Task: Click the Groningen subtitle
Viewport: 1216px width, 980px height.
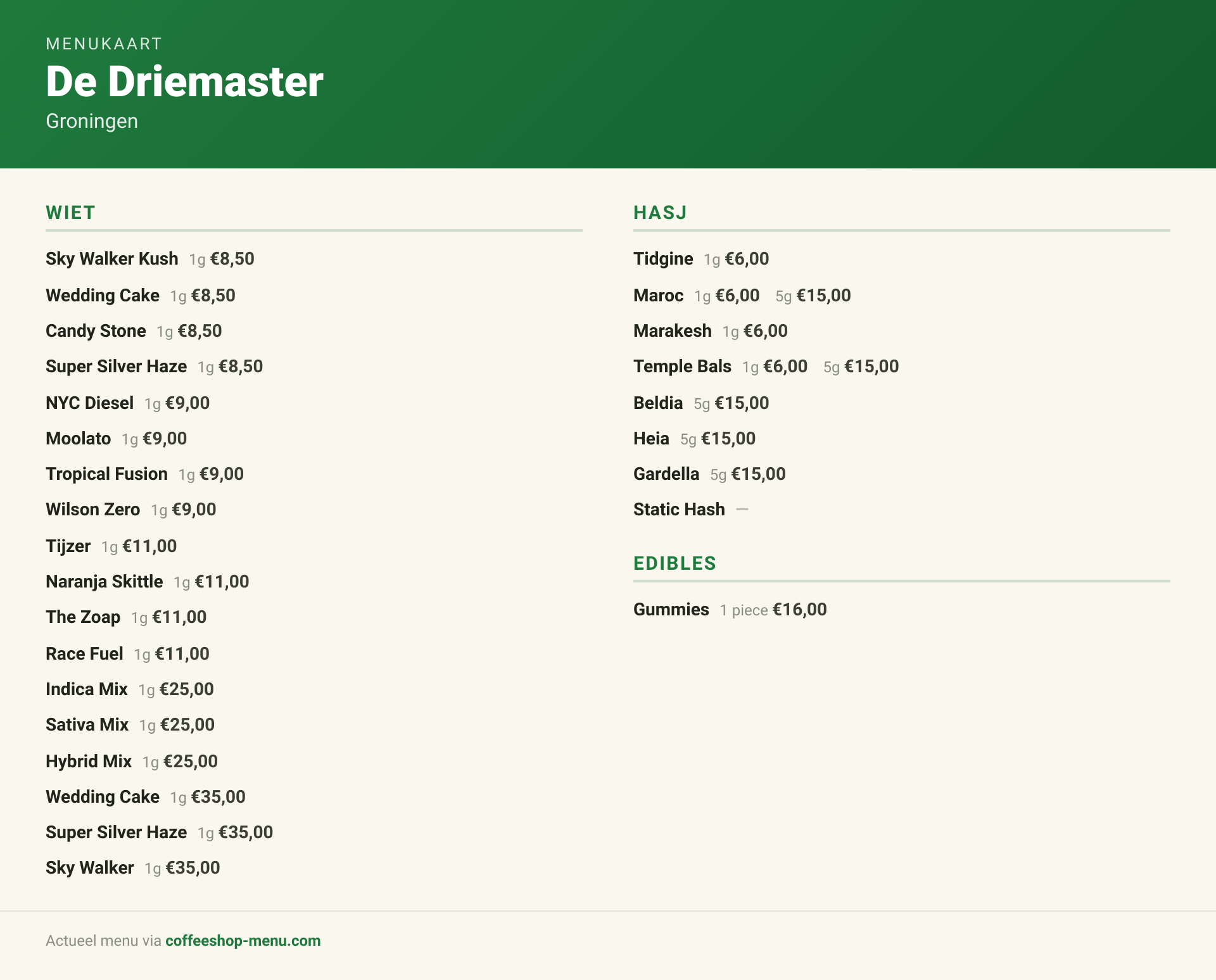Action: 92,121
